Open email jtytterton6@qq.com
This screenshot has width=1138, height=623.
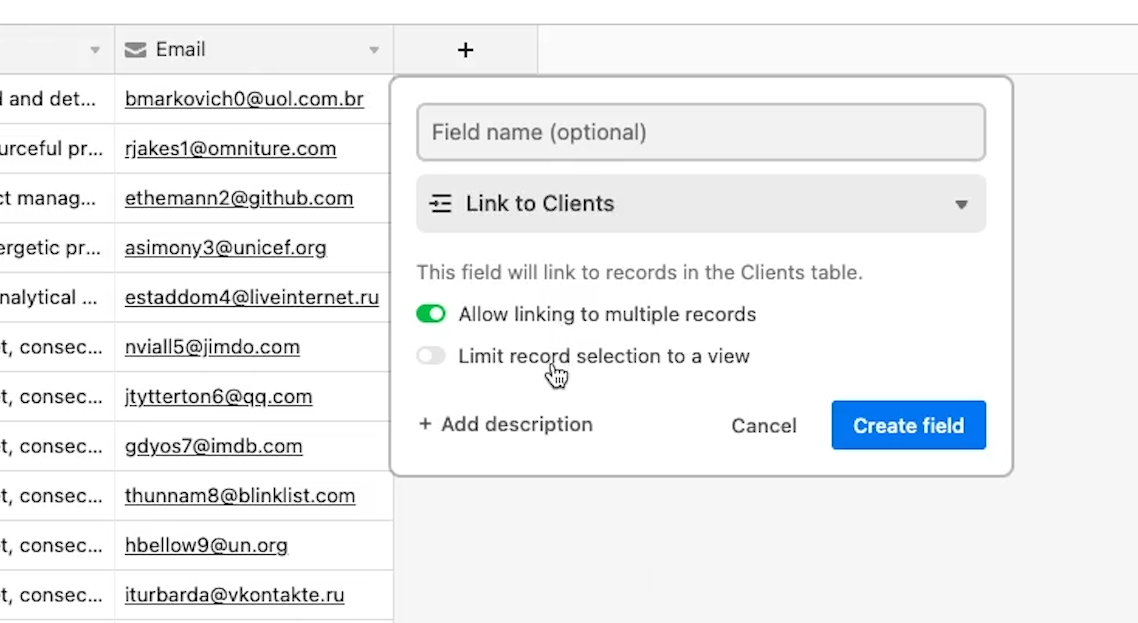click(218, 396)
